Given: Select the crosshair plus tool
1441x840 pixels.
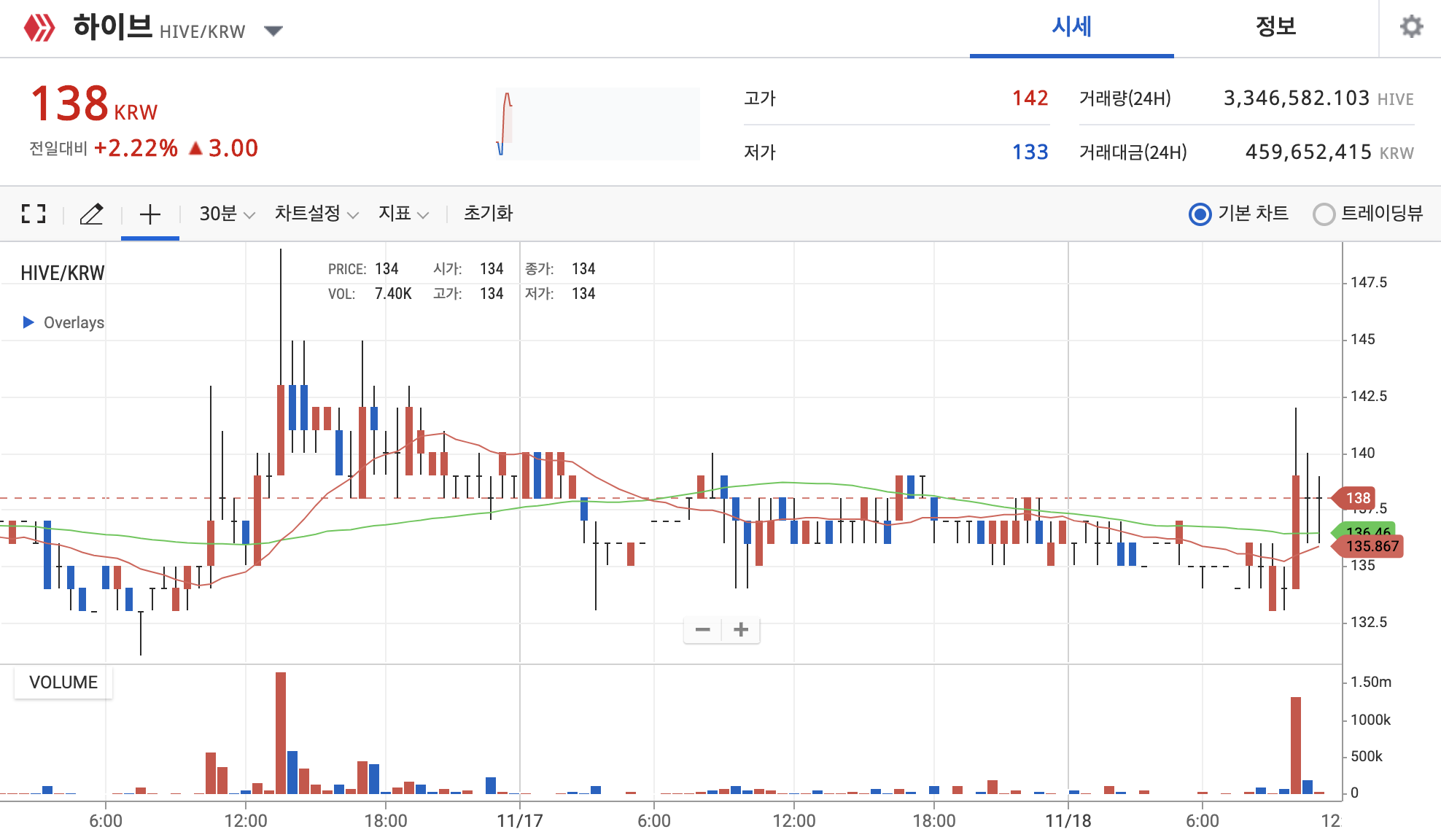Looking at the screenshot, I should click(x=149, y=214).
